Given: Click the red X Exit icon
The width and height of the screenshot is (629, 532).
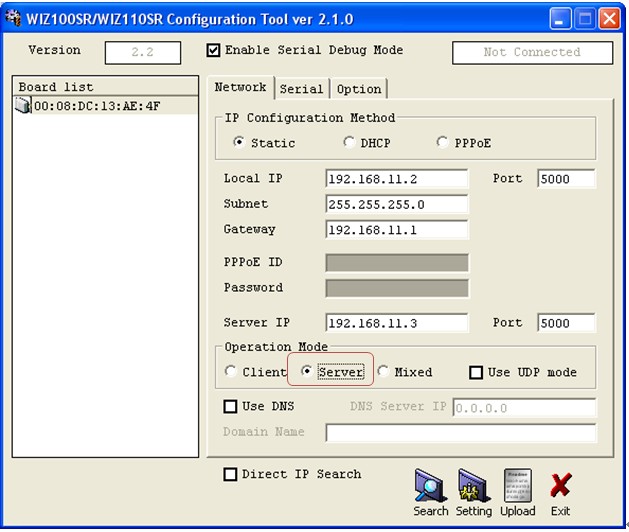Looking at the screenshot, I should (560, 485).
